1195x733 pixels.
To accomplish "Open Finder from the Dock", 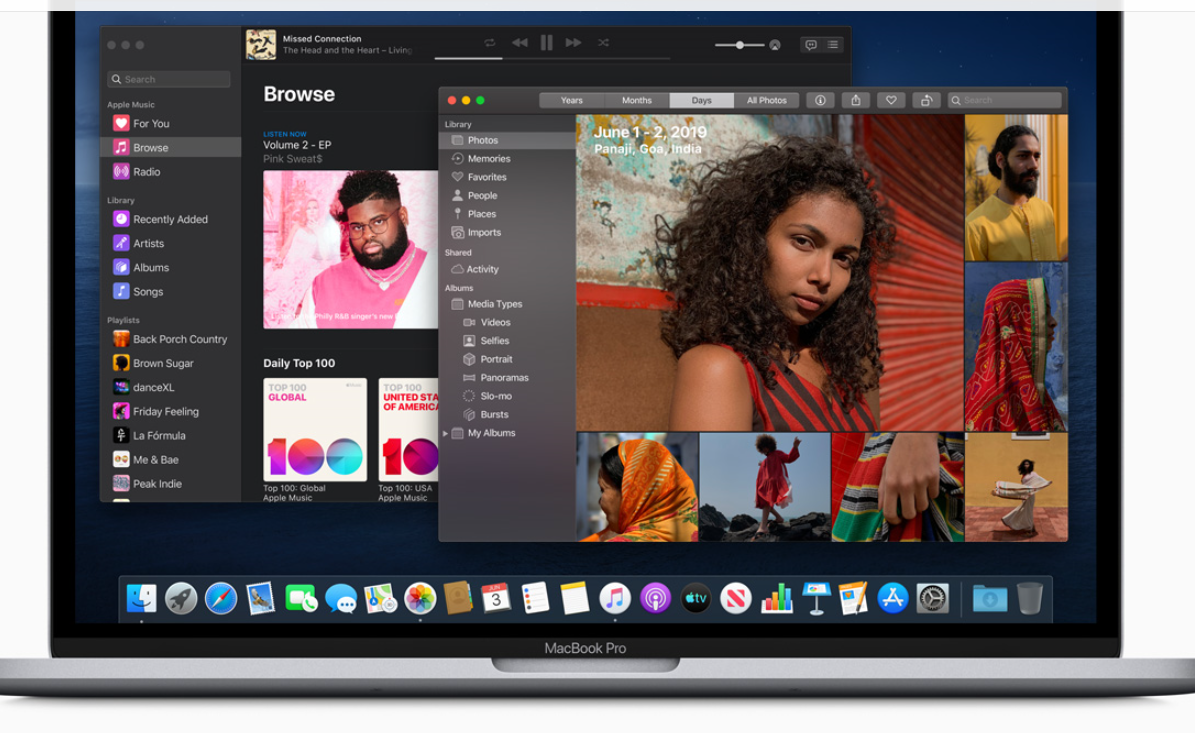I will point(141,598).
